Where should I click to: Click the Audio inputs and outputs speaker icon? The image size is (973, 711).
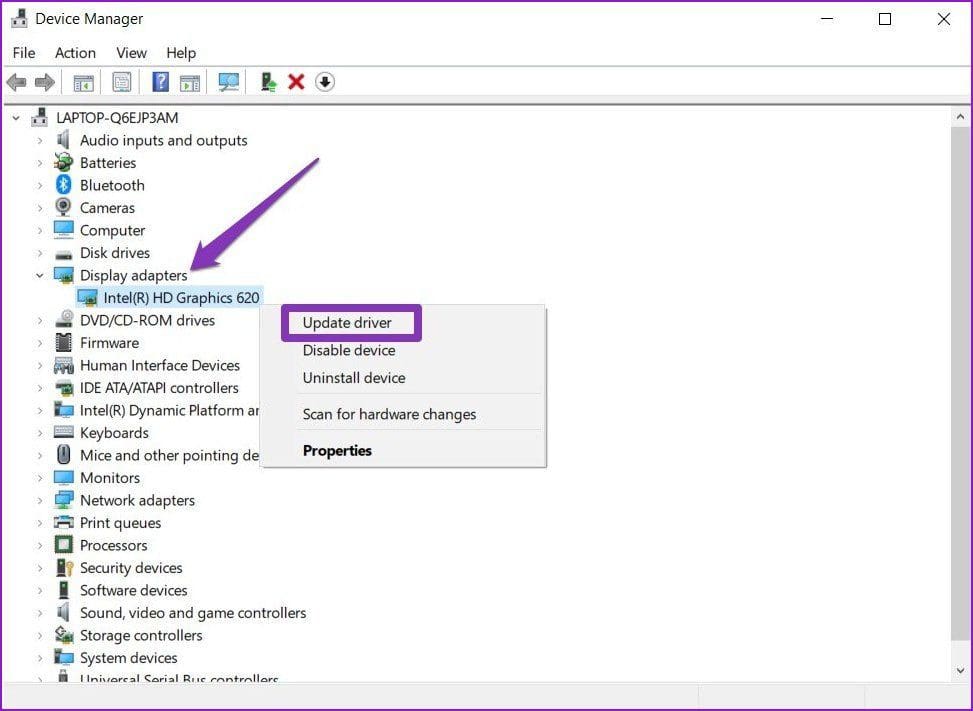[x=63, y=140]
